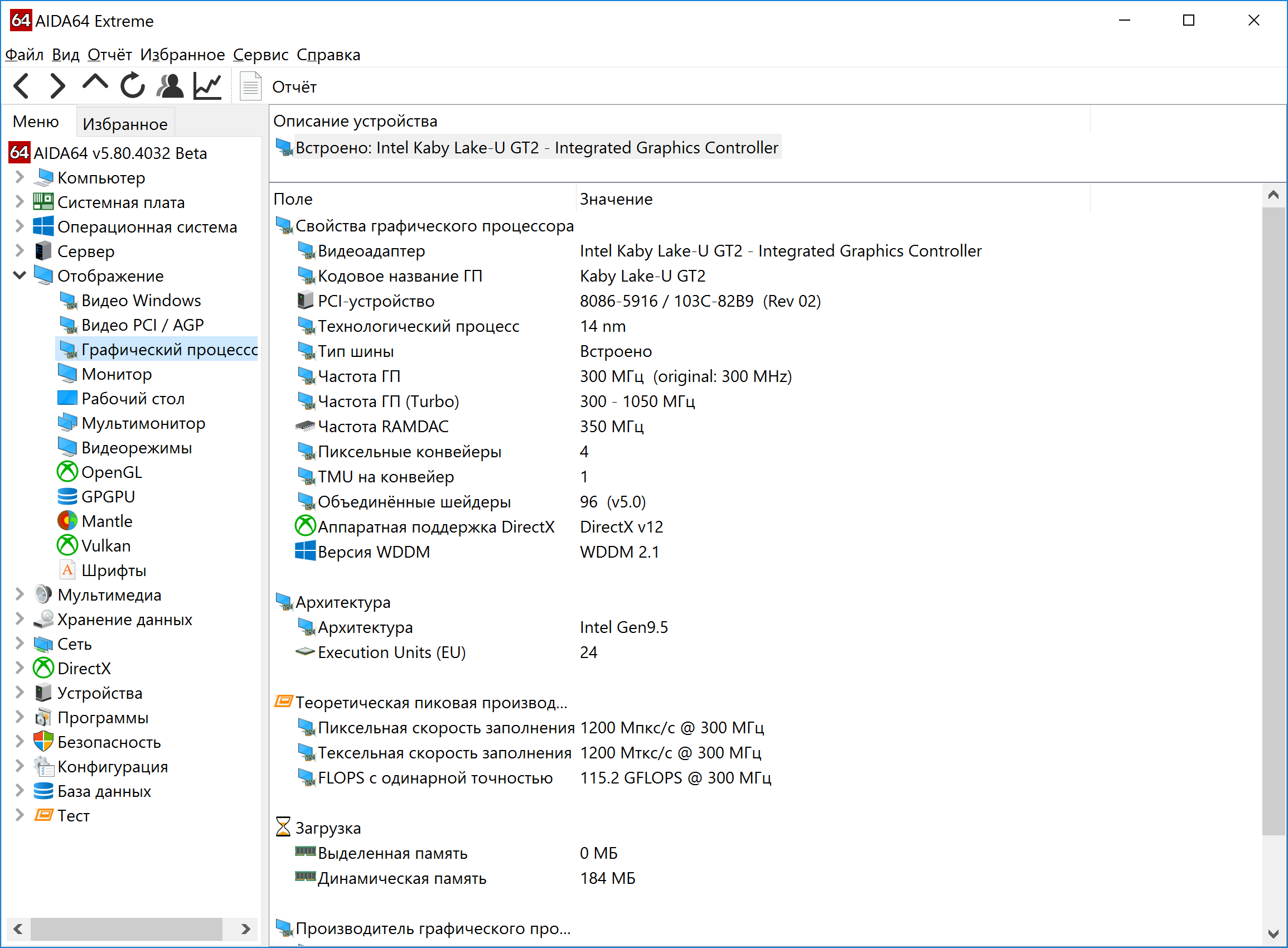
Task: Click the Mantle icon in tree
Action: (x=67, y=521)
